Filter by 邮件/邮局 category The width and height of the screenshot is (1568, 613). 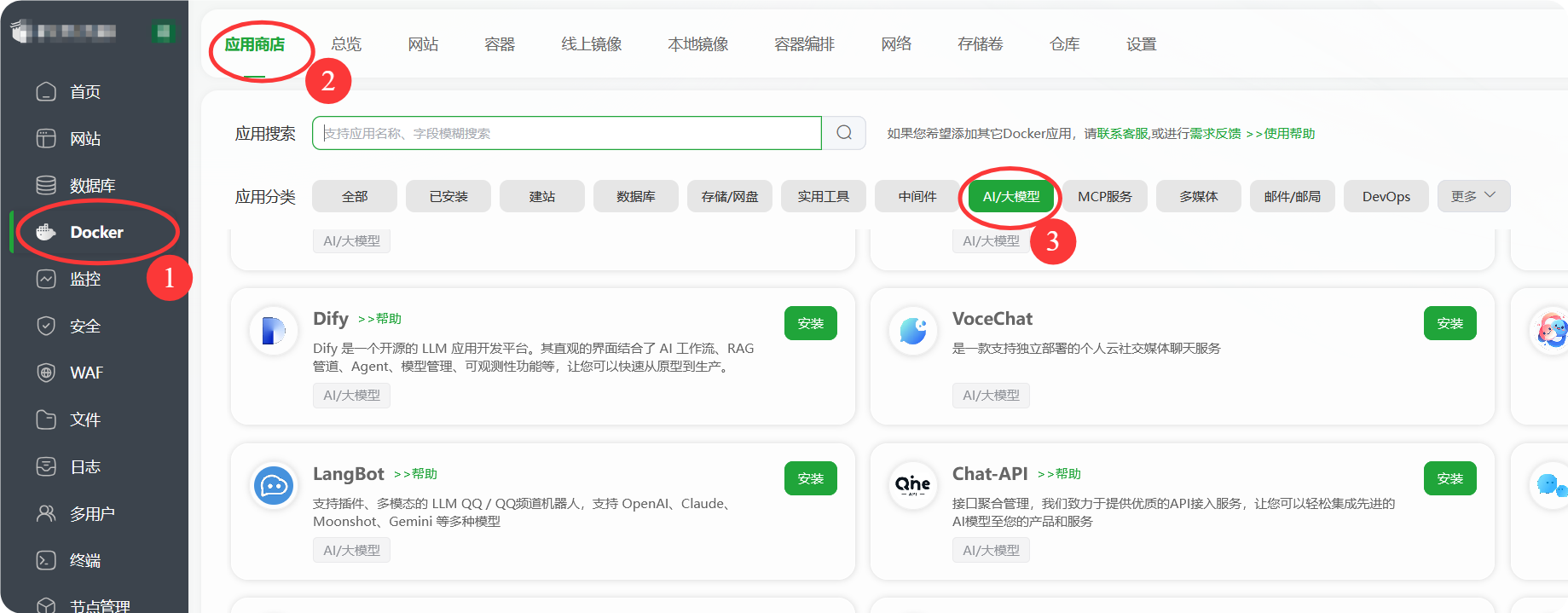[1293, 196]
